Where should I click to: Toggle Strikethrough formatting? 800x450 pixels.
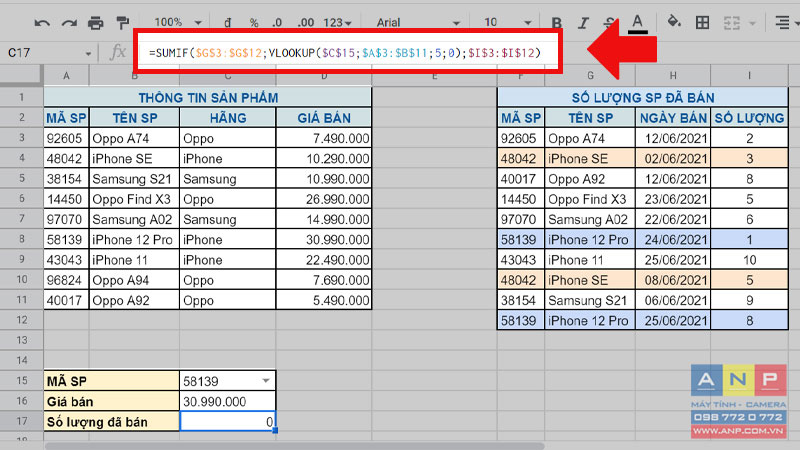(x=609, y=22)
